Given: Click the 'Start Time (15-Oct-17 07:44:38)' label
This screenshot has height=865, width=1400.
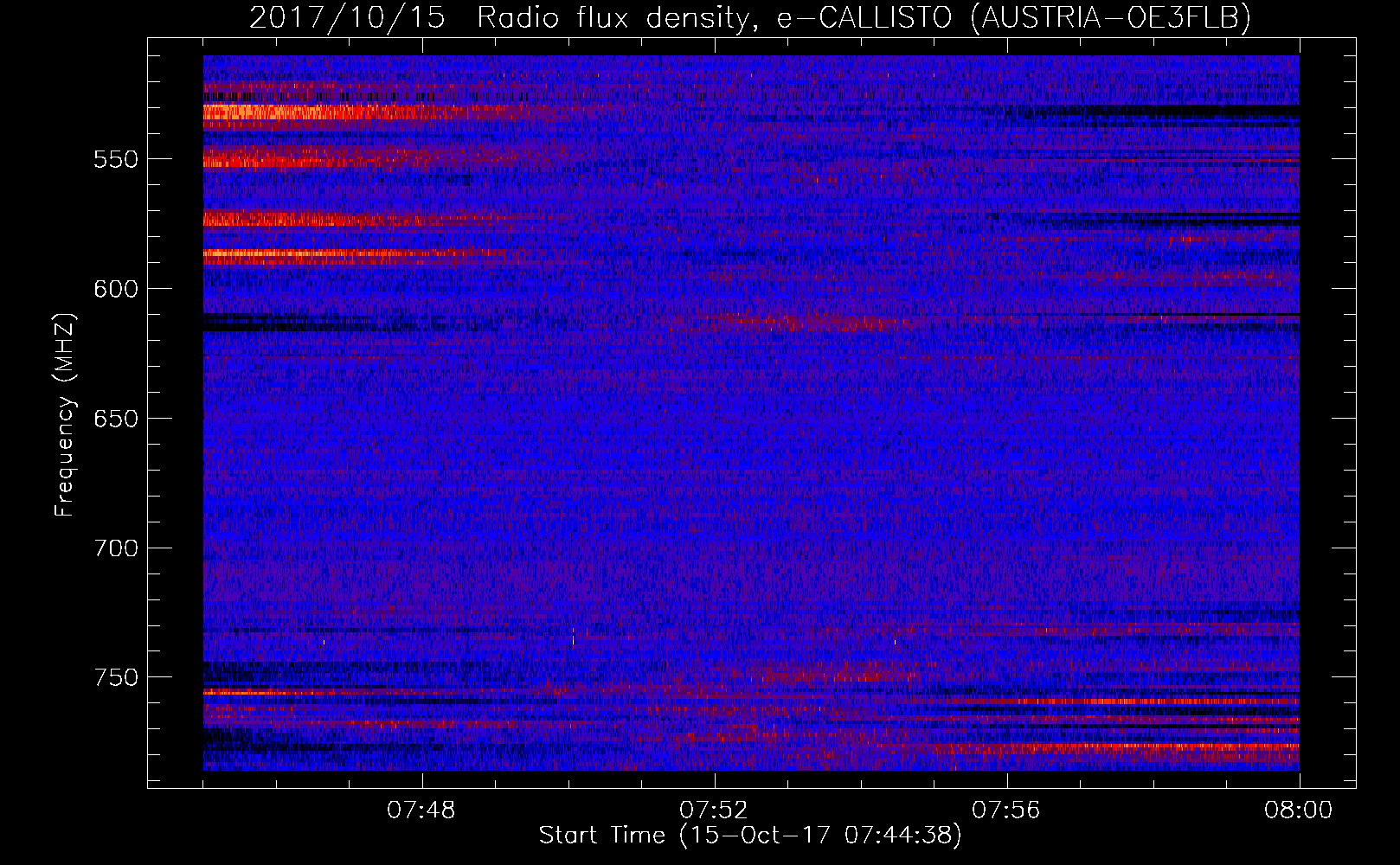Looking at the screenshot, I should (x=750, y=836).
